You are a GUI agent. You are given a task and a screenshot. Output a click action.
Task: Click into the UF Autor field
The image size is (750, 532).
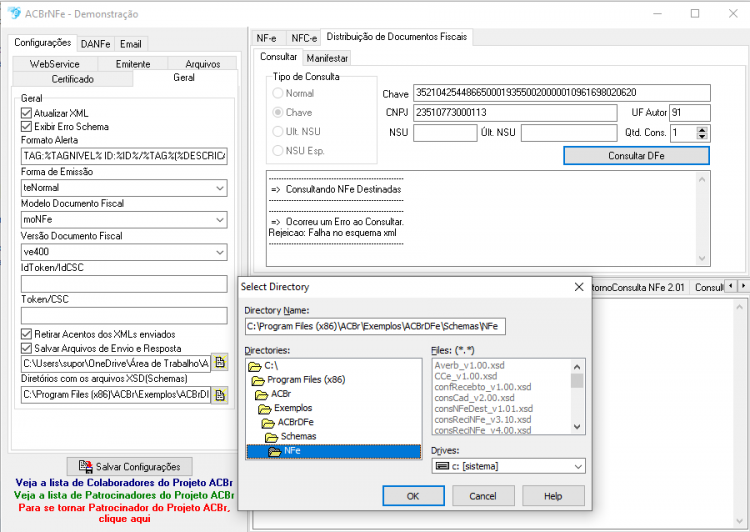[690, 112]
